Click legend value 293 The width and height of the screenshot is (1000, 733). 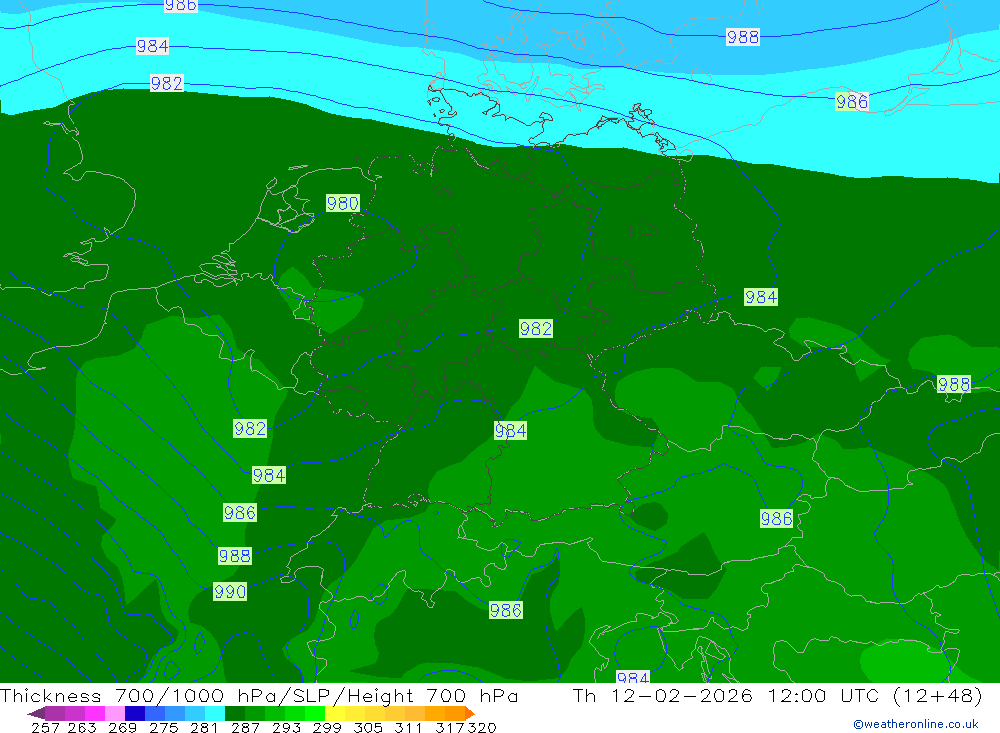286,727
